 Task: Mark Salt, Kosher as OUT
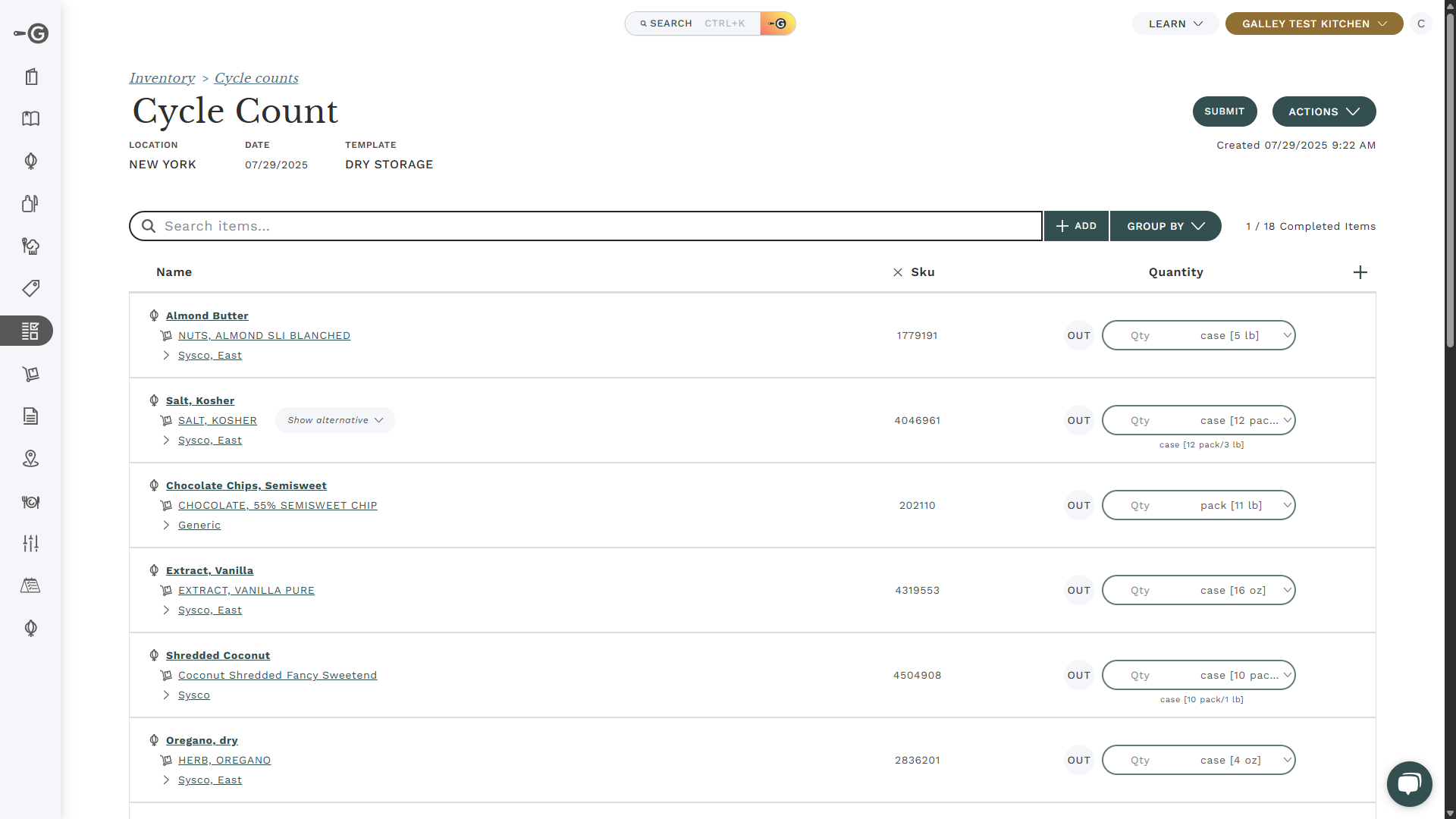pyautogui.click(x=1078, y=420)
